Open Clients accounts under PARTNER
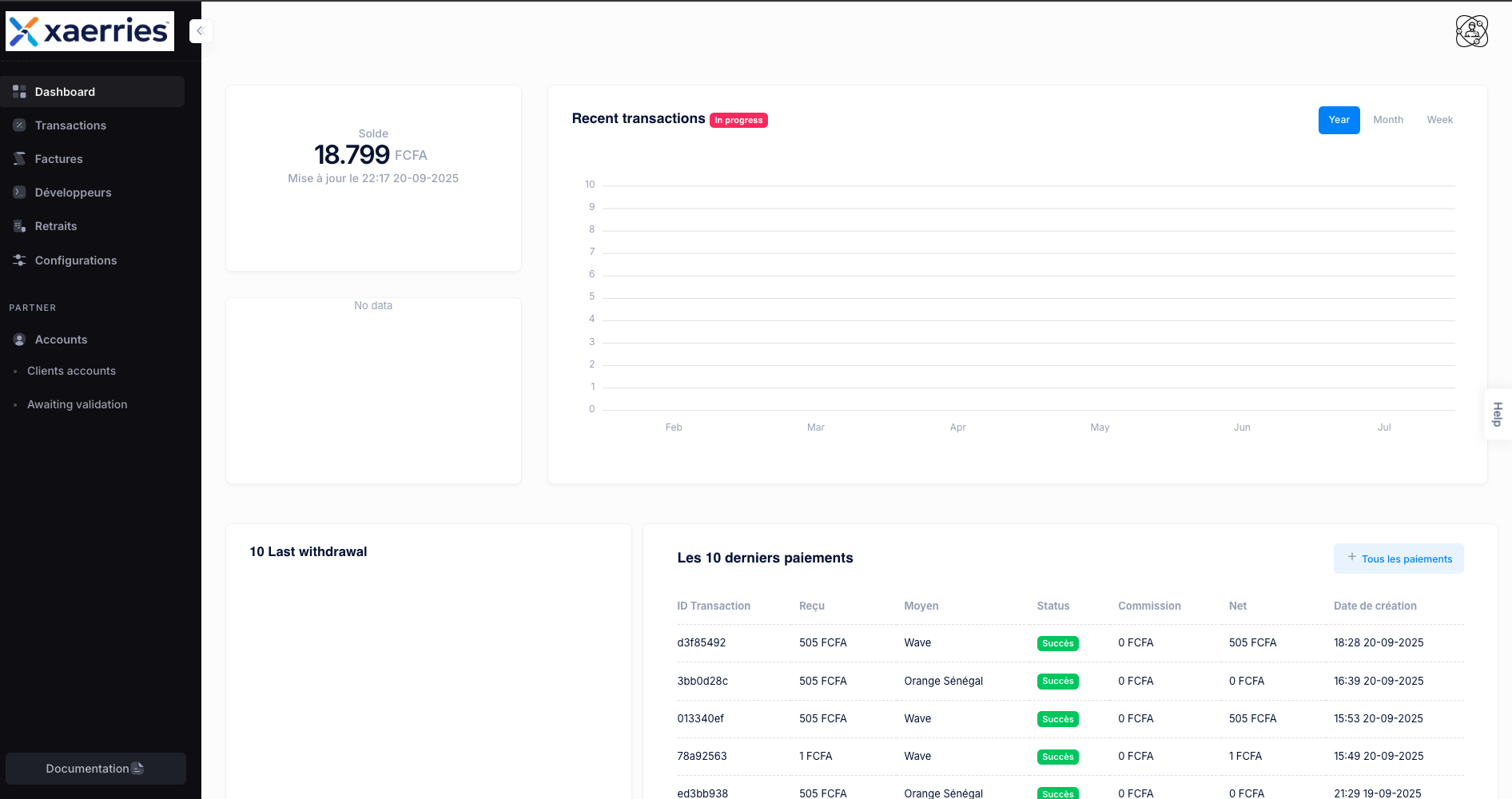Screen dimensions: 1512x799 pos(71,371)
